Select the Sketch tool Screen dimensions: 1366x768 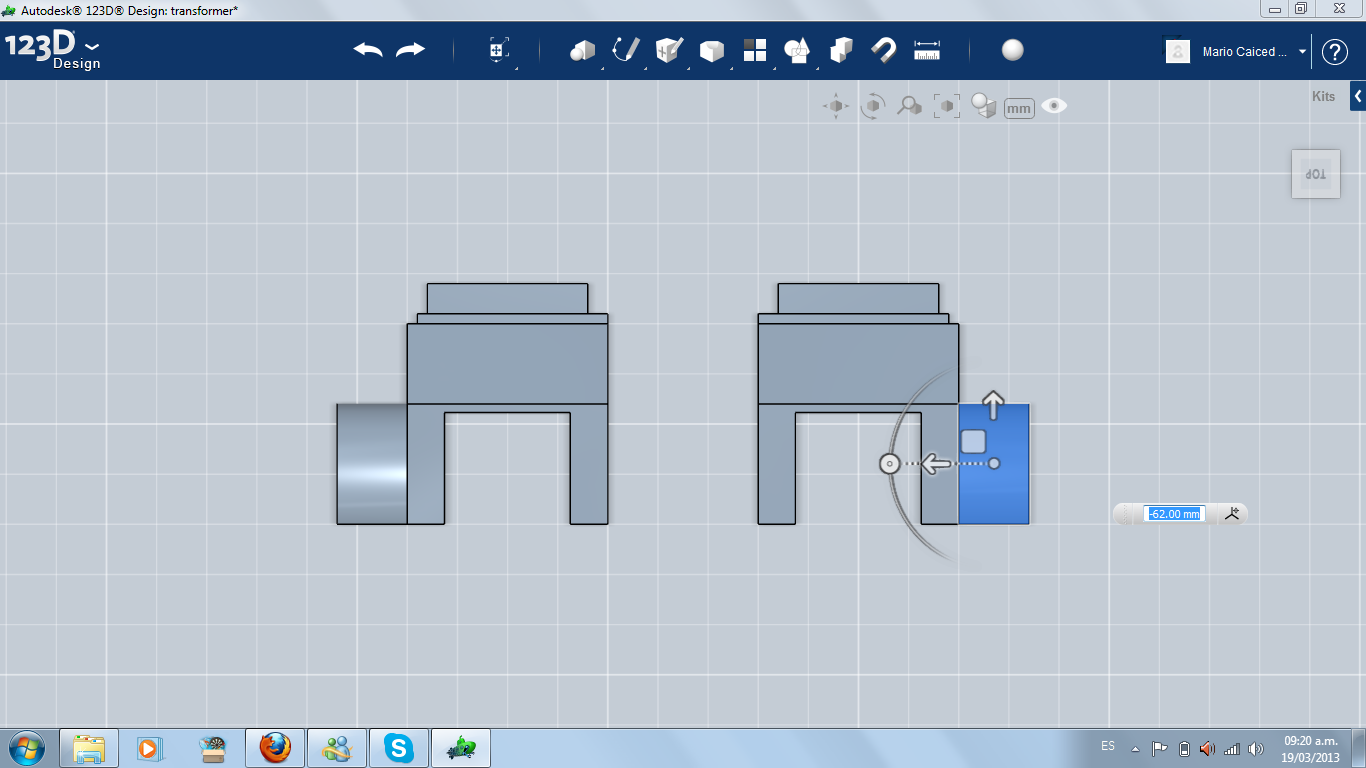626,50
